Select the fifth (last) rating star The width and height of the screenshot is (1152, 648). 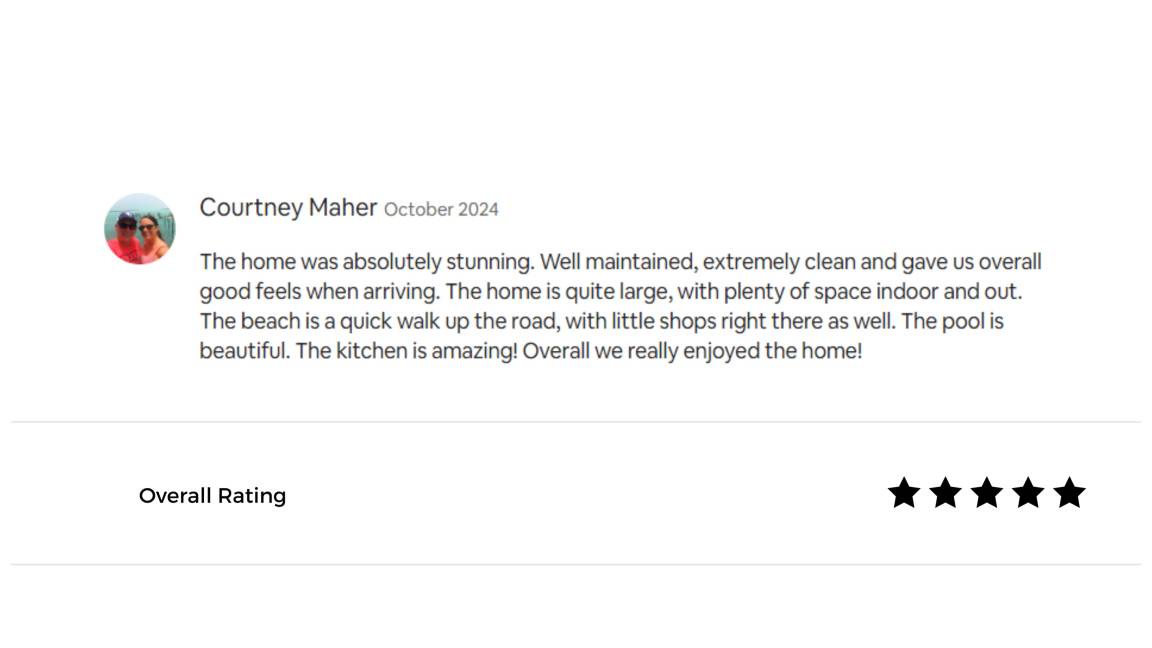point(1069,493)
